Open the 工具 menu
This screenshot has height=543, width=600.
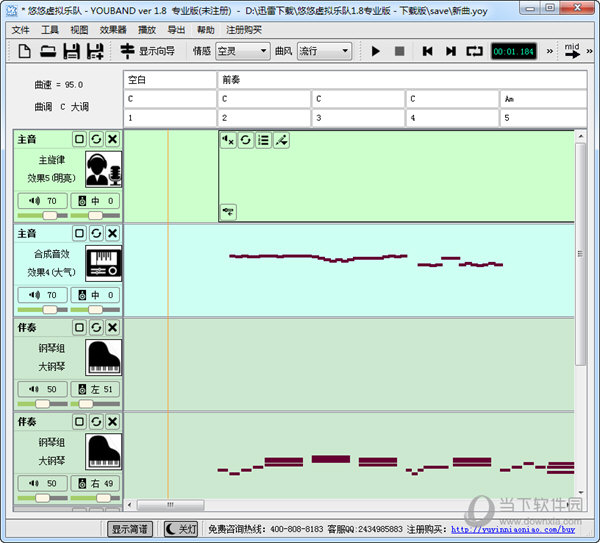pyautogui.click(x=50, y=30)
